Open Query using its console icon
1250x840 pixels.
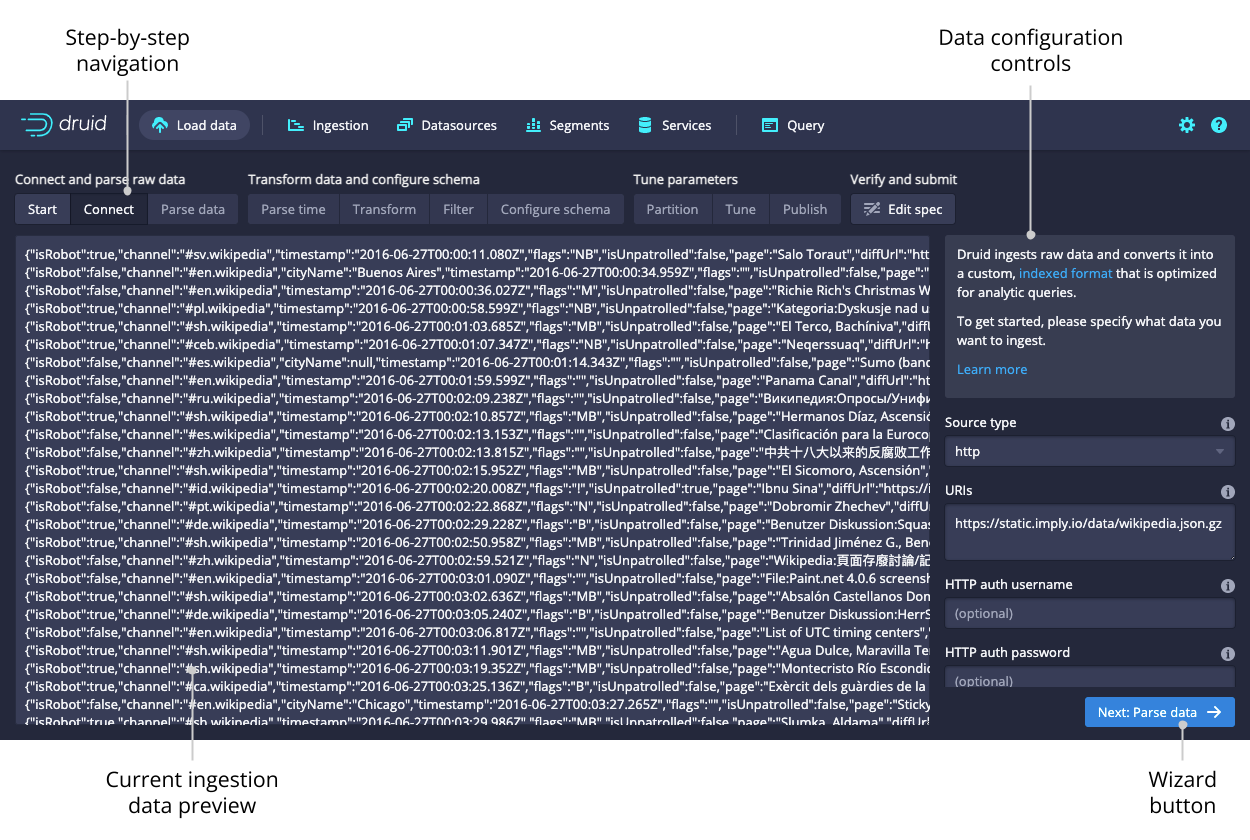coord(768,125)
